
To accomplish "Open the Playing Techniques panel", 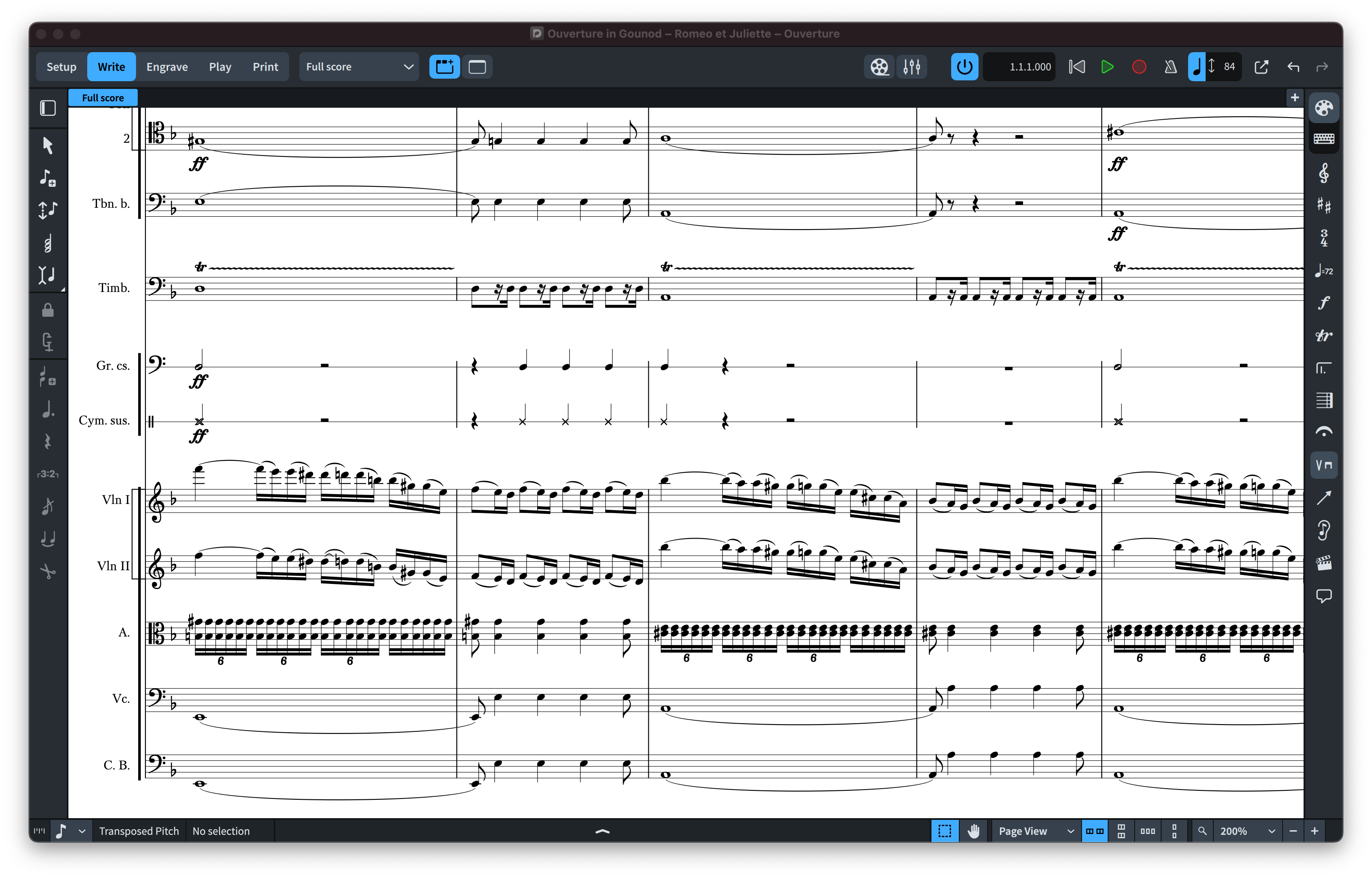I will pyautogui.click(x=1324, y=465).
